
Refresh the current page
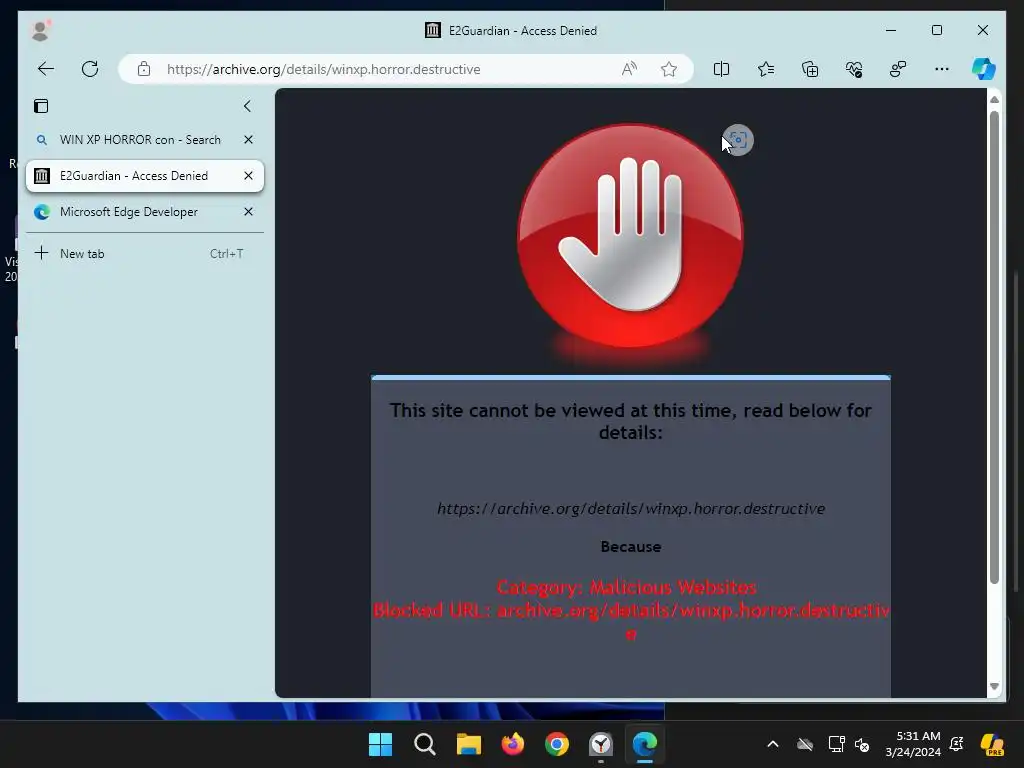[x=90, y=69]
